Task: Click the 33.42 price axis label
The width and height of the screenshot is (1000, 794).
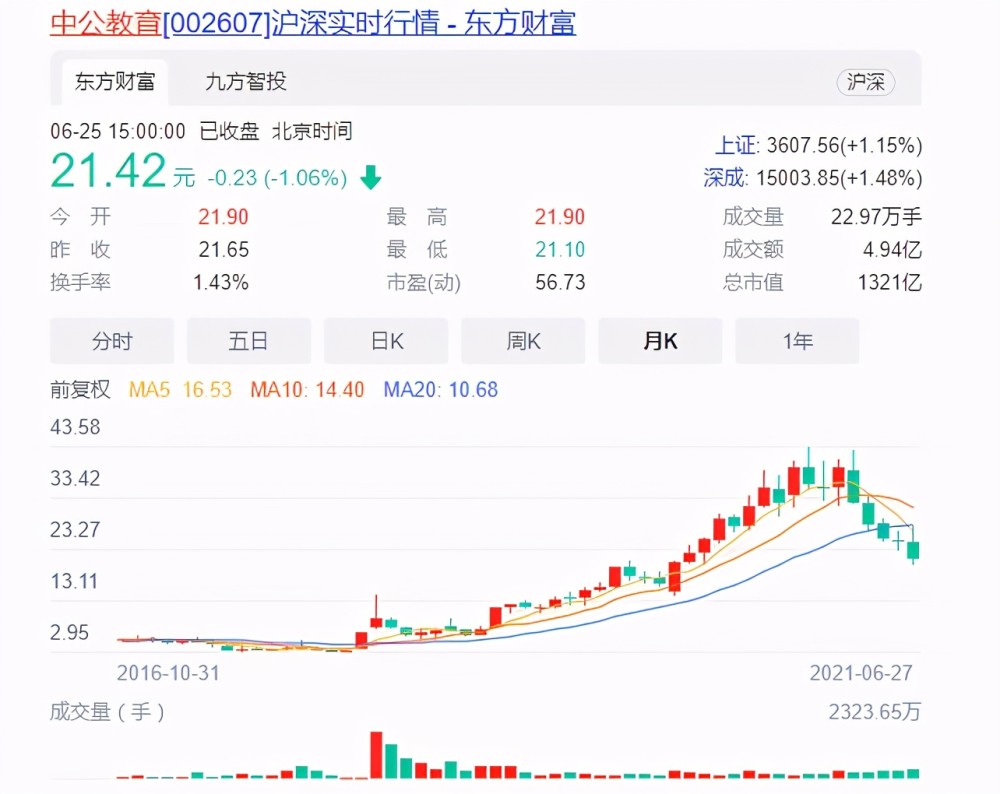Action: [75, 478]
